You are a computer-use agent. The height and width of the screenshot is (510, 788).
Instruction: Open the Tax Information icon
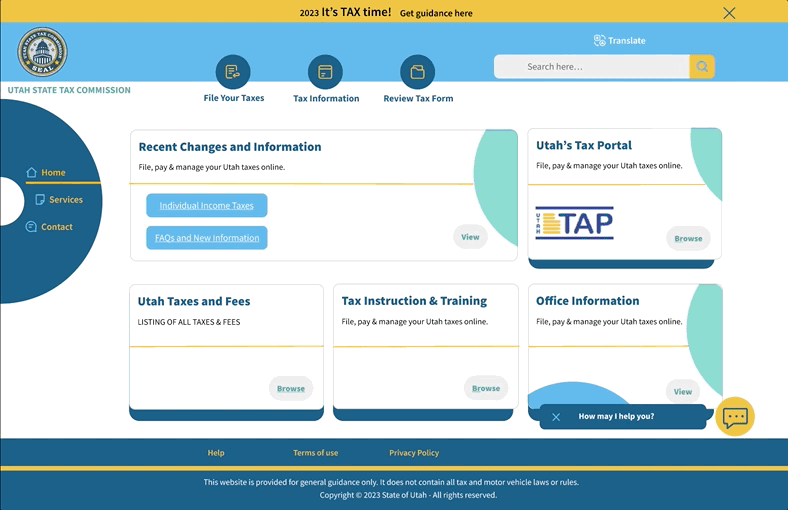325,72
